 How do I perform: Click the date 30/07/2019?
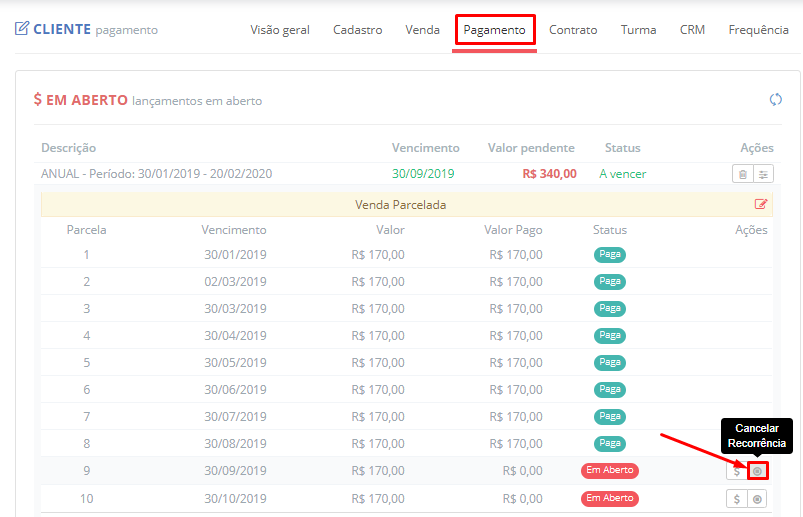click(x=235, y=417)
